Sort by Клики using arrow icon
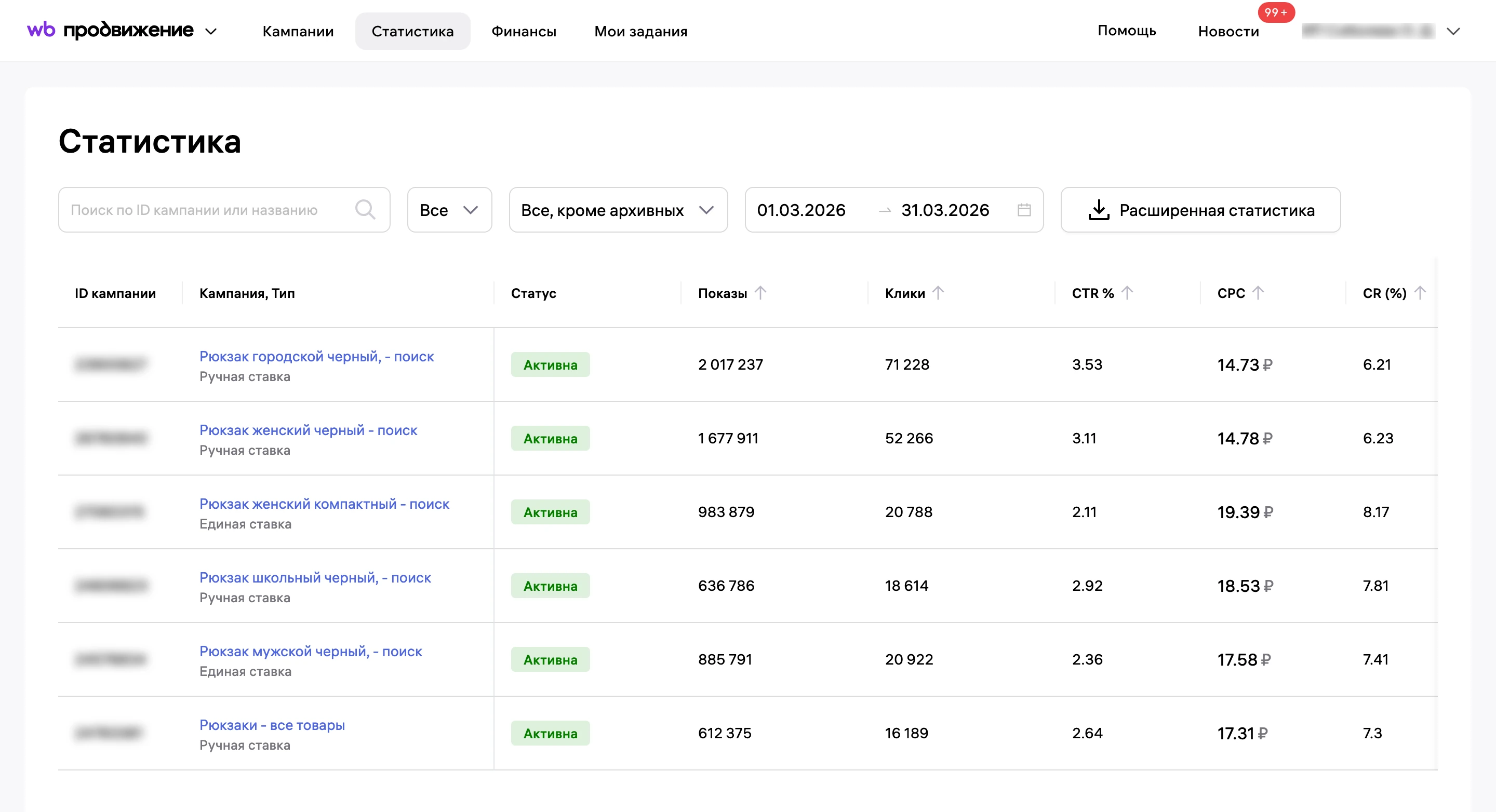 938,293
